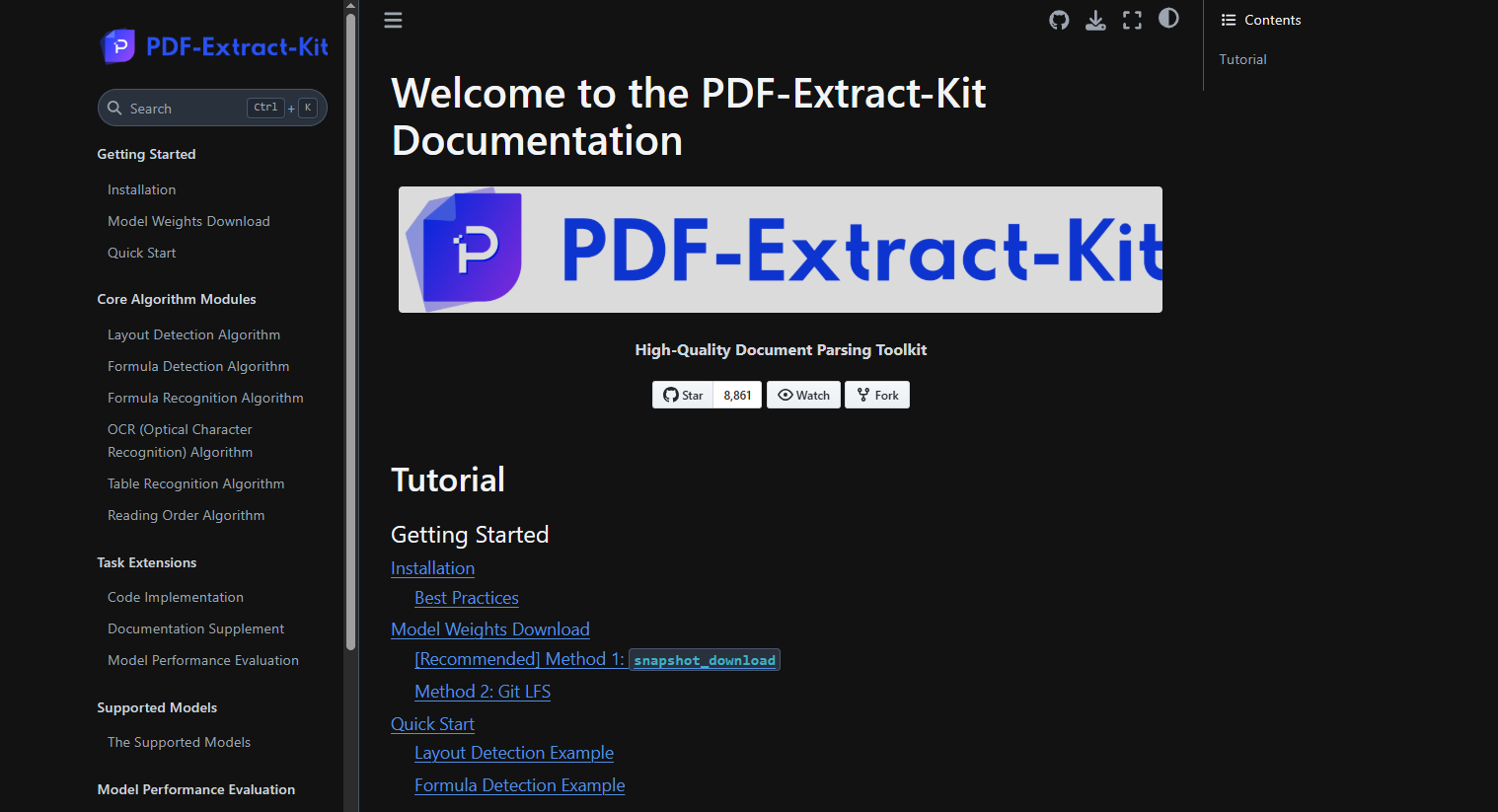Open The Supported Models sidebar page

pos(179,742)
